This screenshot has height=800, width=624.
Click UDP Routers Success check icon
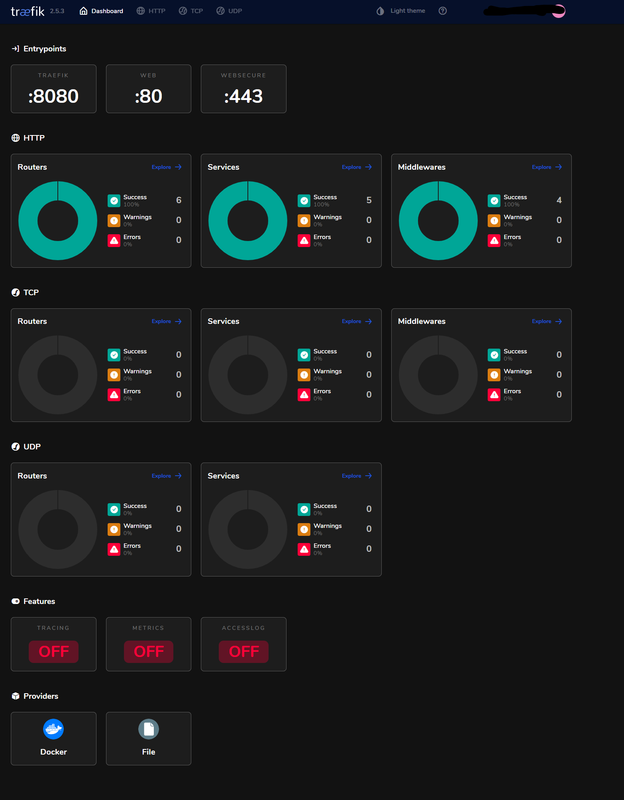point(114,509)
